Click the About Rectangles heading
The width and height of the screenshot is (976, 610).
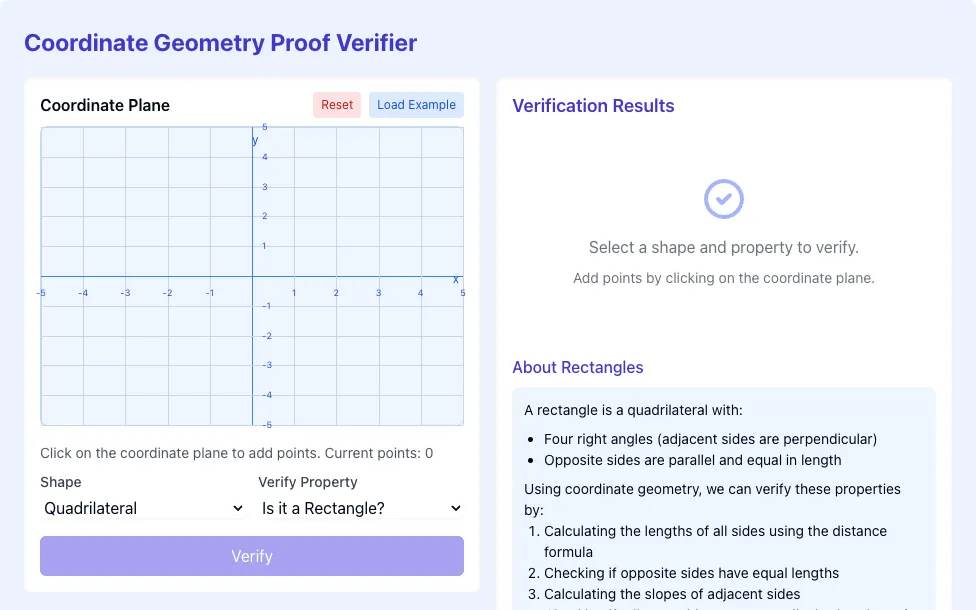click(578, 367)
